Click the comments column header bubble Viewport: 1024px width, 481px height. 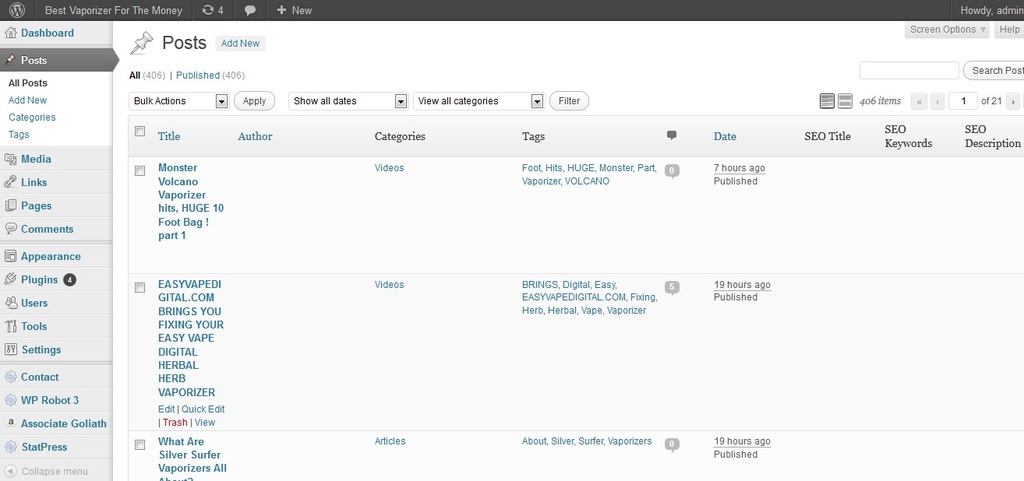point(671,136)
